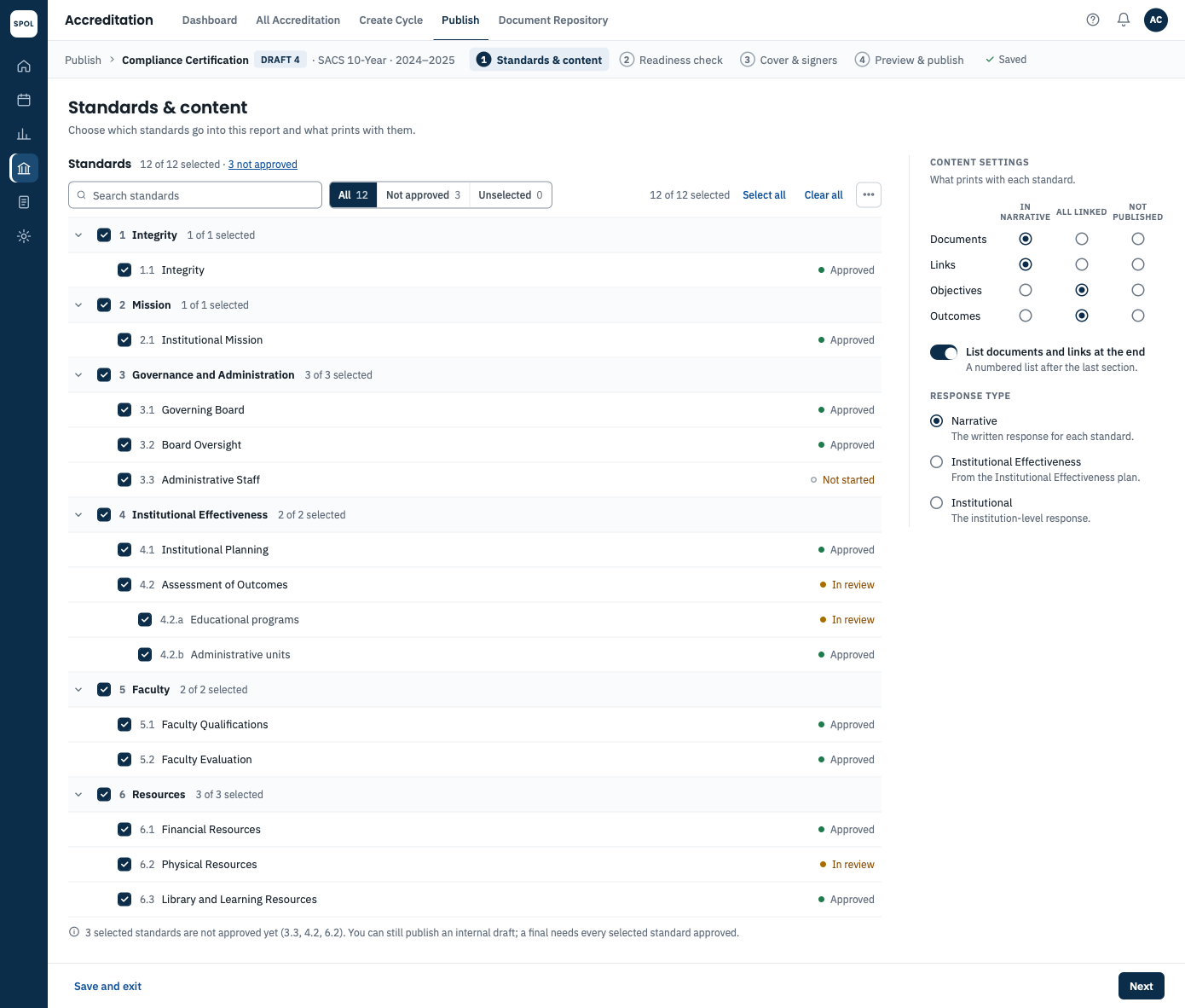Select Institutional Effectiveness response type
The width and height of the screenshot is (1185, 1008).
(x=937, y=462)
